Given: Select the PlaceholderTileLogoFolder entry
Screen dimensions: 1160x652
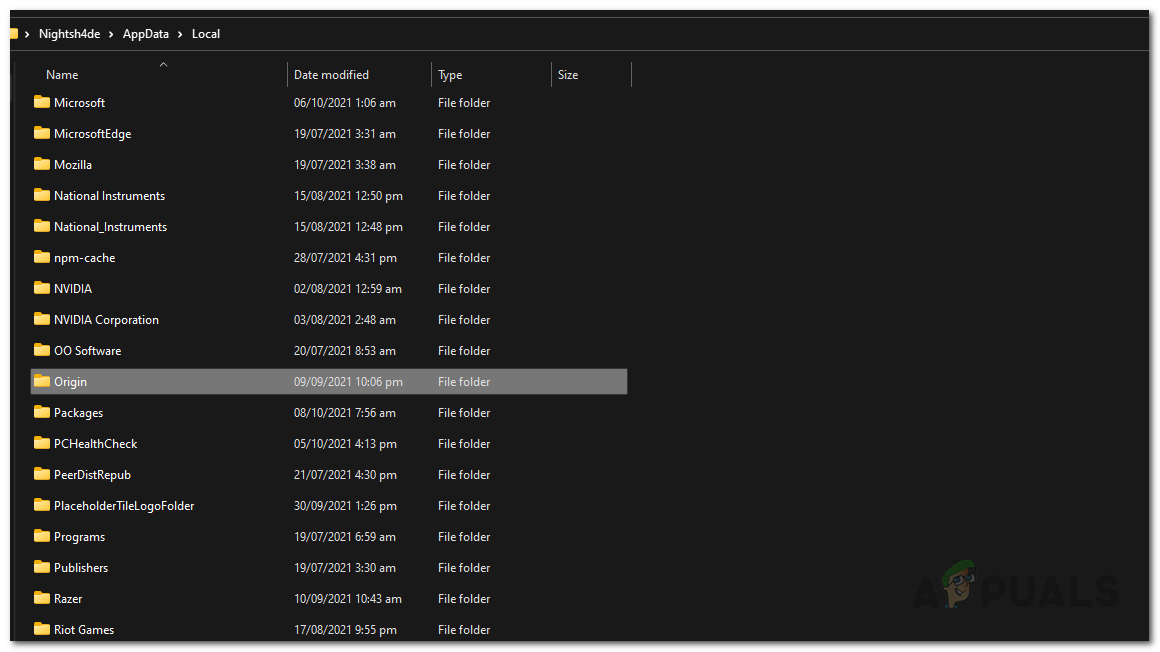Looking at the screenshot, I should 124,506.
